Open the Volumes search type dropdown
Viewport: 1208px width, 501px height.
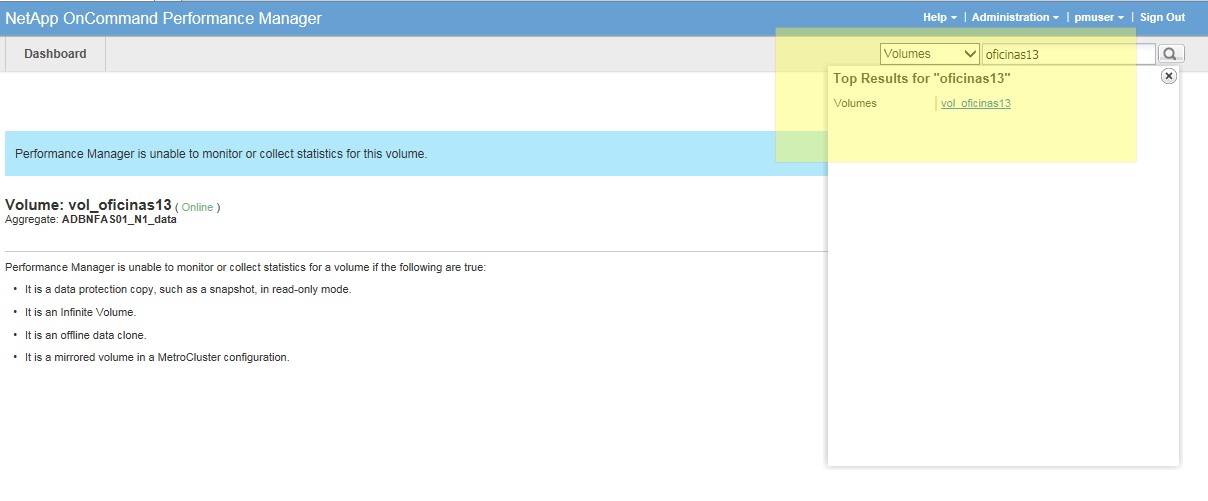[x=930, y=54]
